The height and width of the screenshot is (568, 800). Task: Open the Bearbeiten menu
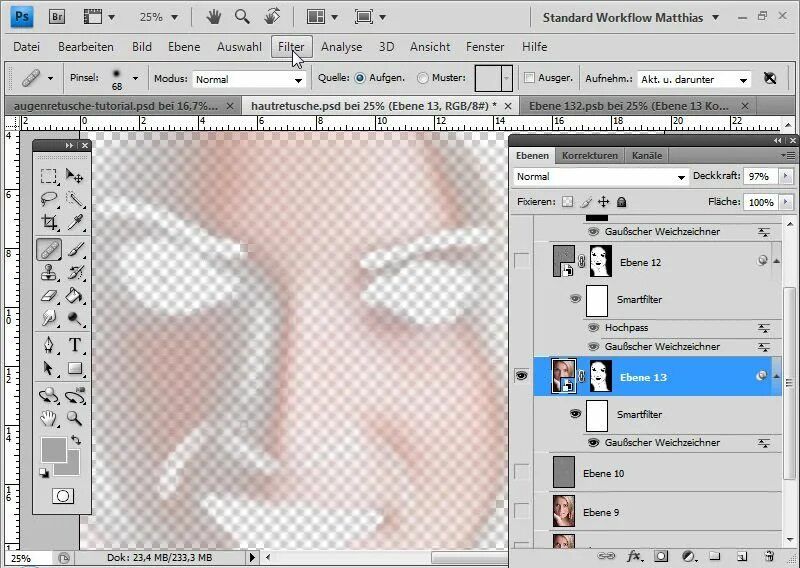click(x=86, y=46)
